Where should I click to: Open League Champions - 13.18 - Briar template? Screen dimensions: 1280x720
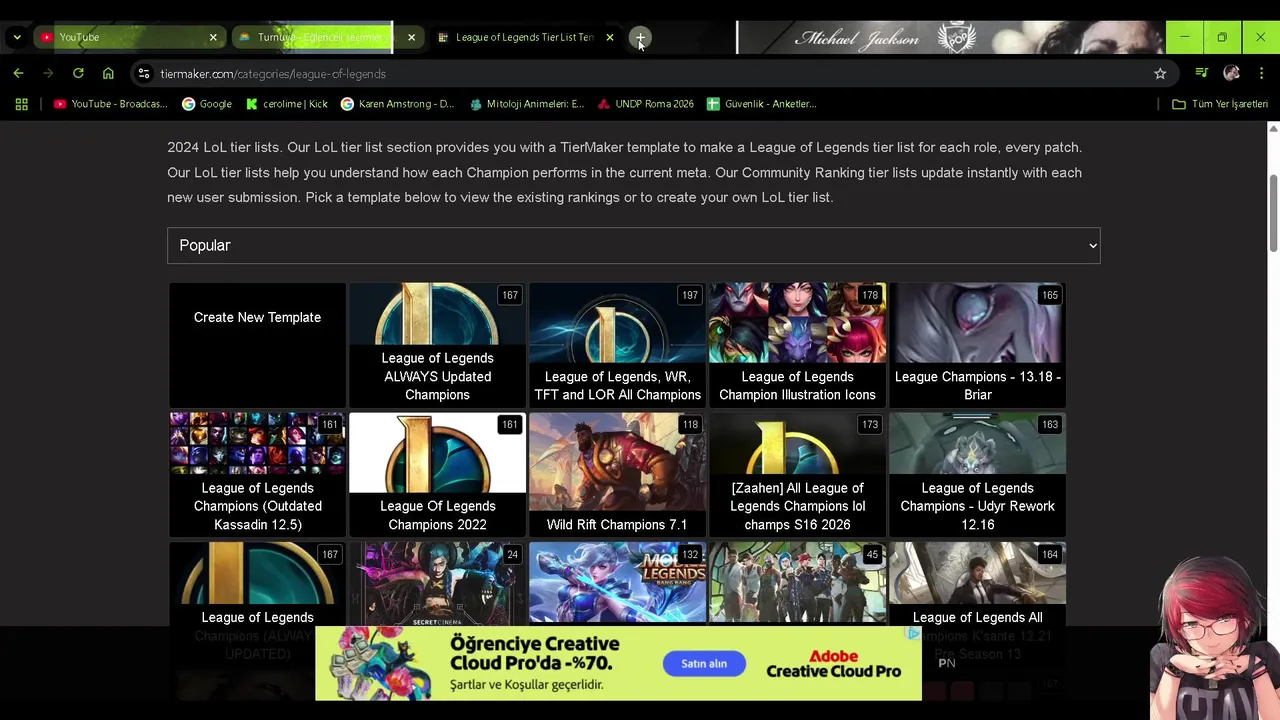click(977, 345)
